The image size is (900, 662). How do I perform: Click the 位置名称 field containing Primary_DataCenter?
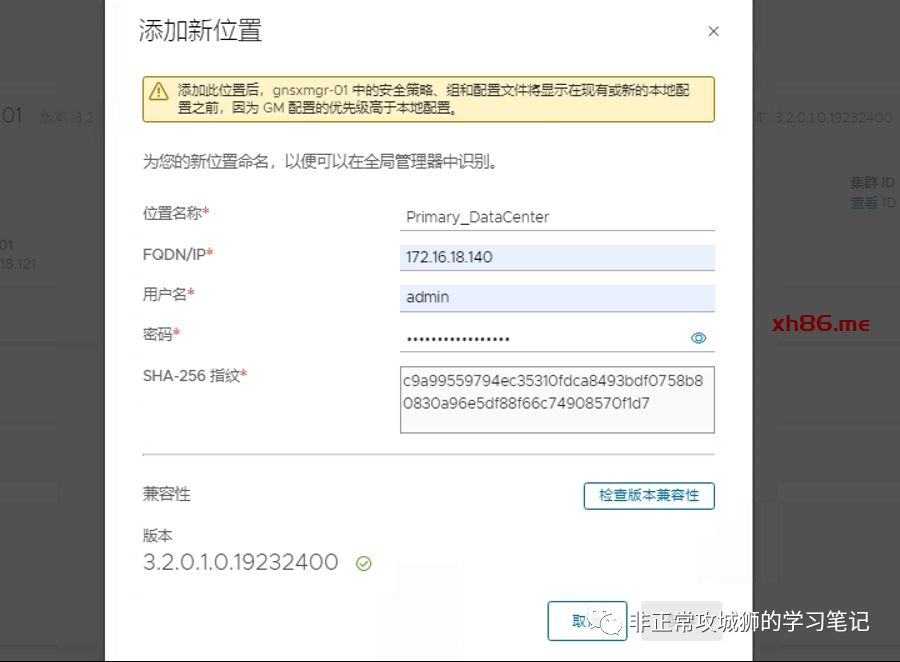(556, 217)
